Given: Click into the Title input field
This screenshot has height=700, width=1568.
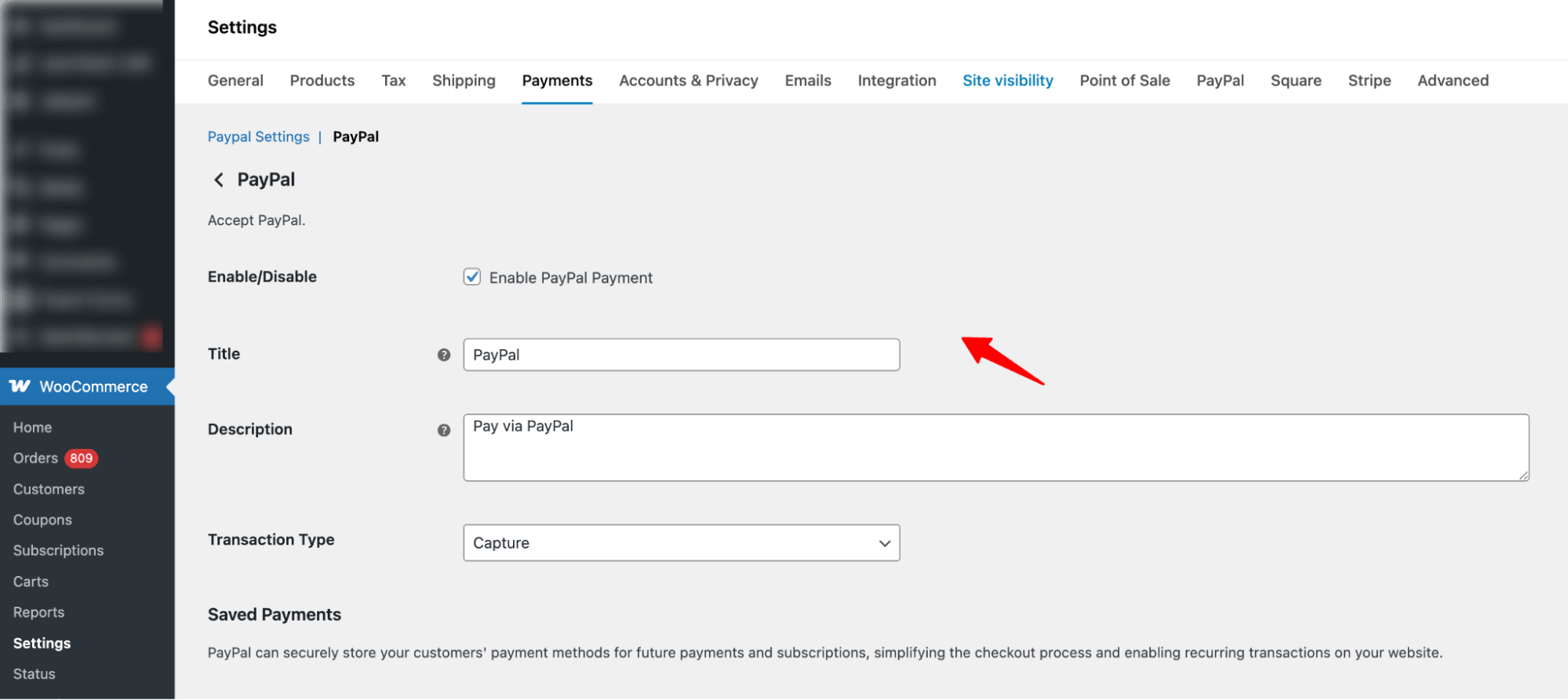Looking at the screenshot, I should click(x=682, y=355).
